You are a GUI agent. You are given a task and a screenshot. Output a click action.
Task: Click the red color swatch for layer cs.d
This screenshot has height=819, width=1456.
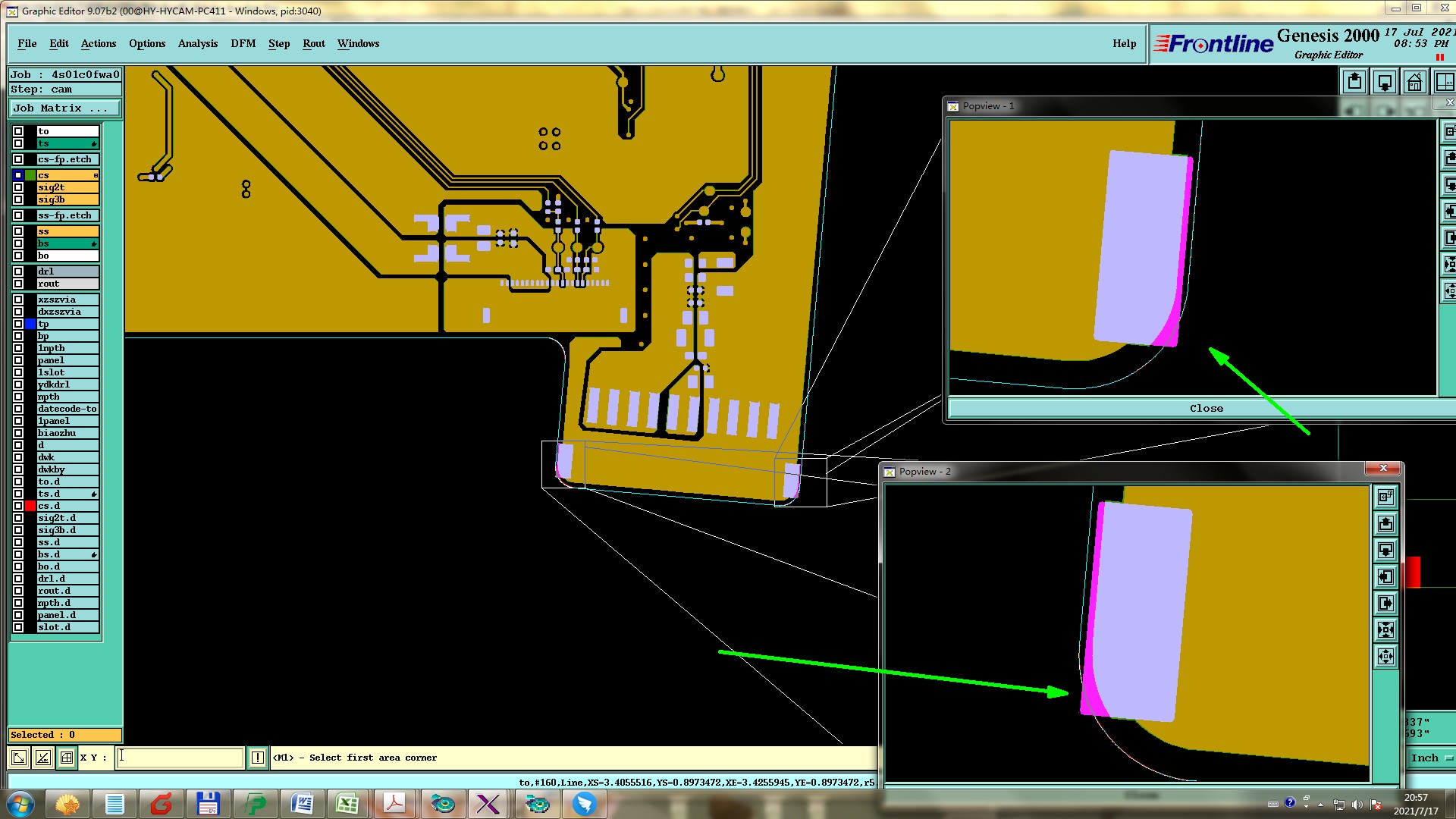click(x=30, y=506)
